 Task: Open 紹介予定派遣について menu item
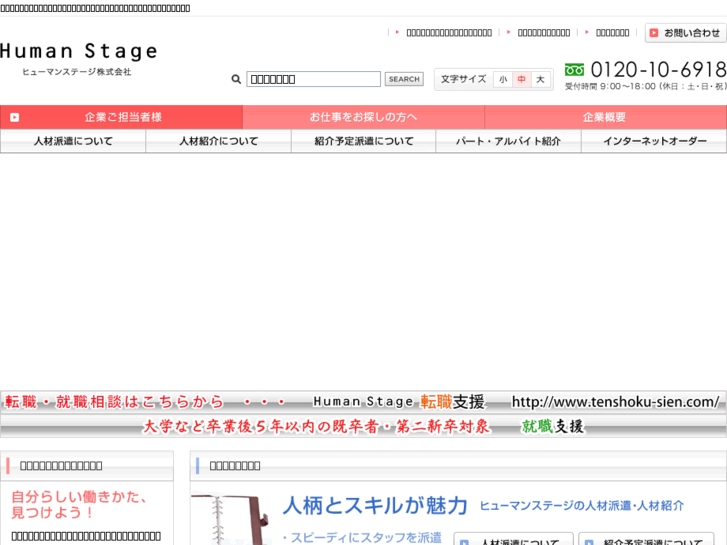pyautogui.click(x=364, y=141)
